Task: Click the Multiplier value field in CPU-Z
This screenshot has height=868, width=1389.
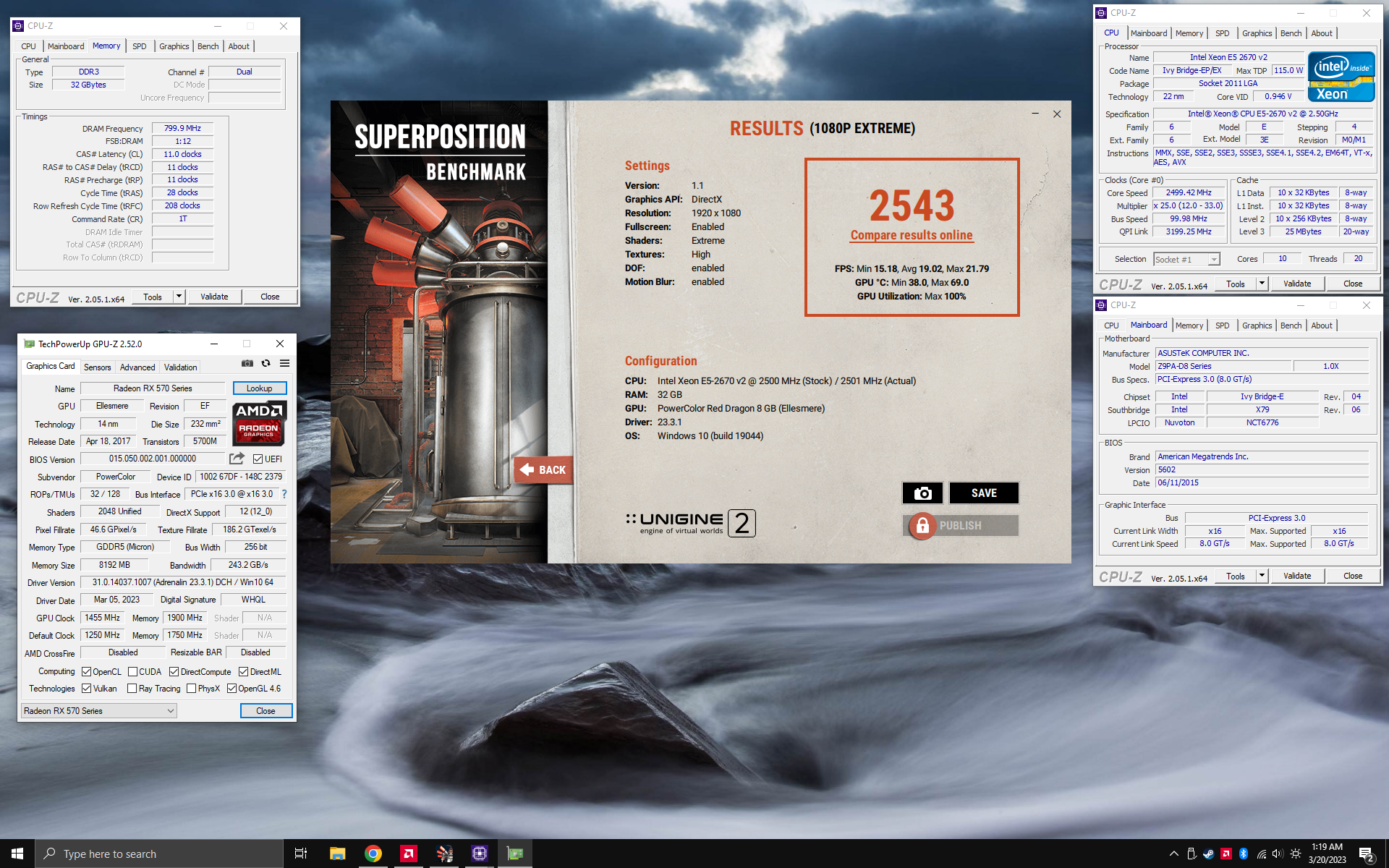Action: [x=1188, y=205]
